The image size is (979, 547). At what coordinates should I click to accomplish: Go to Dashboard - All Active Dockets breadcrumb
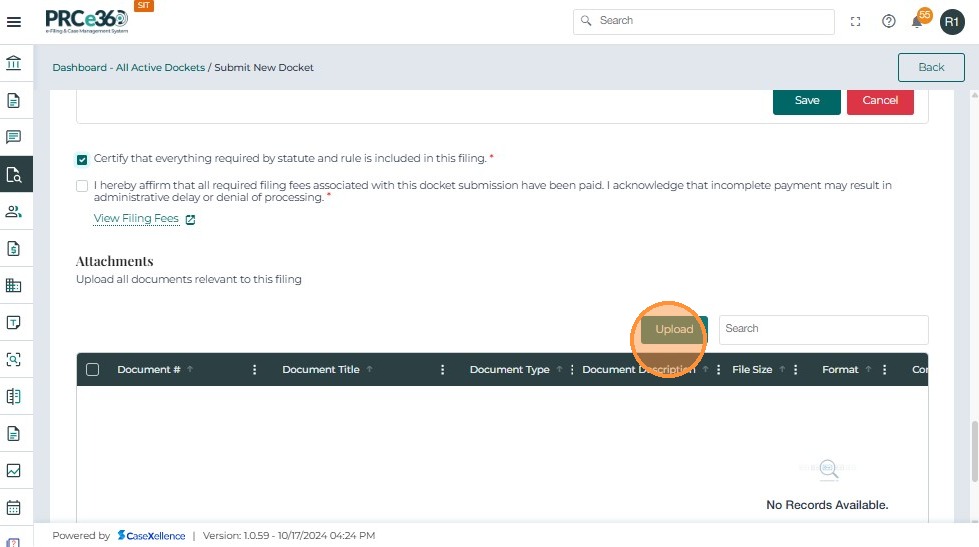click(129, 68)
